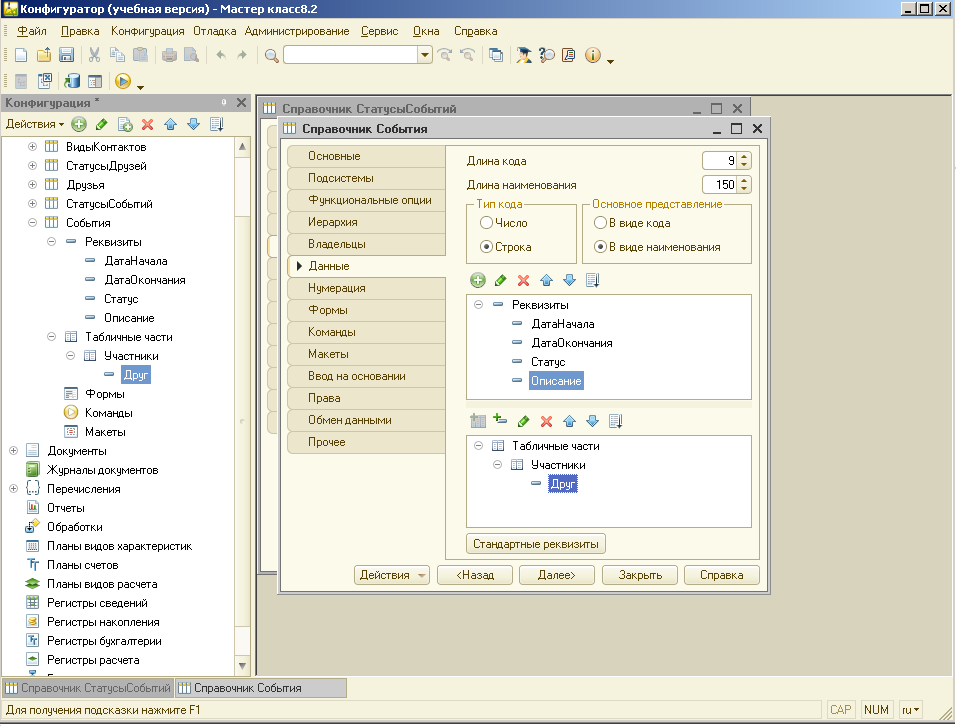Viewport: 956px width, 726px height.
Task: Add new attribute with green plus above Реквизиты
Action: click(478, 281)
